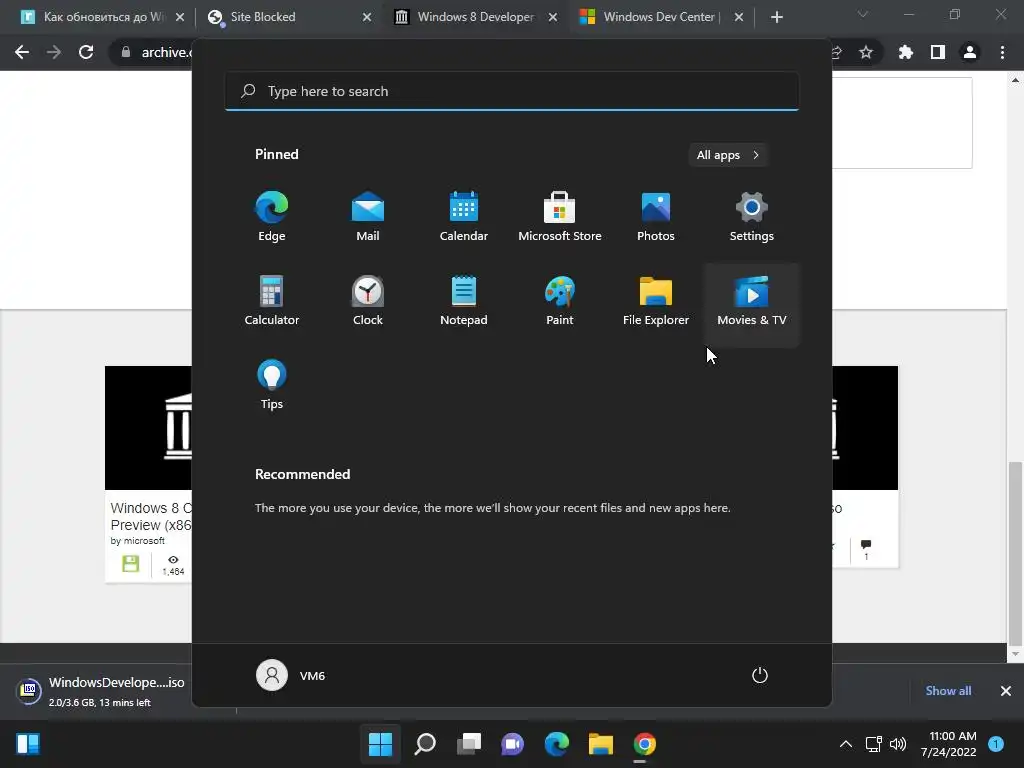The image size is (1024, 768).
Task: Open taskbar Search
Action: pos(424,744)
